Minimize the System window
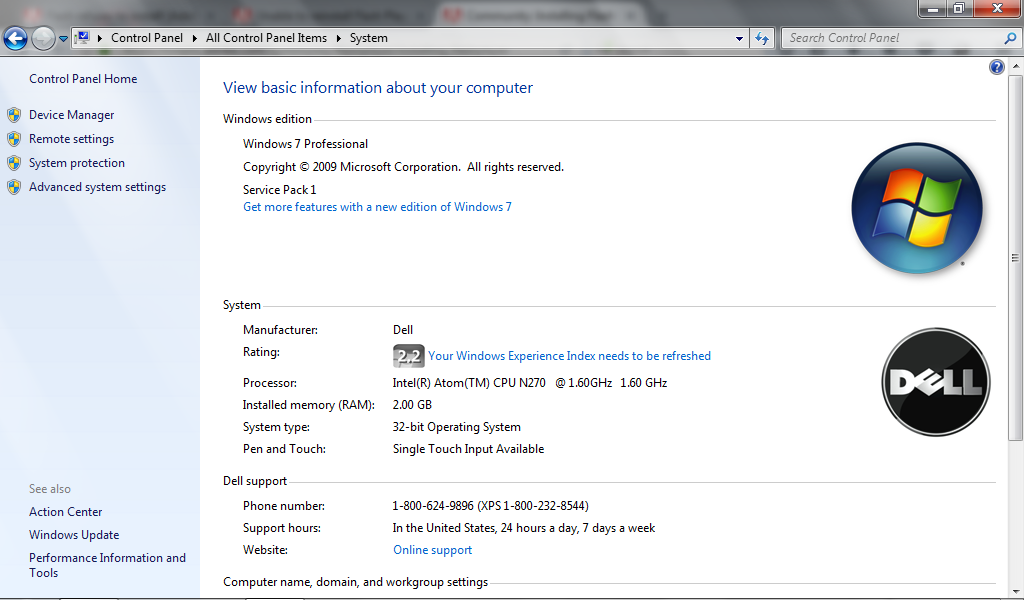 [x=933, y=8]
